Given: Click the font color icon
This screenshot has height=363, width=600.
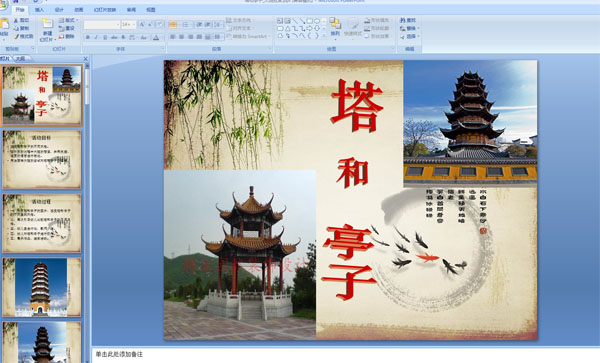Looking at the screenshot, I should tap(156, 37).
